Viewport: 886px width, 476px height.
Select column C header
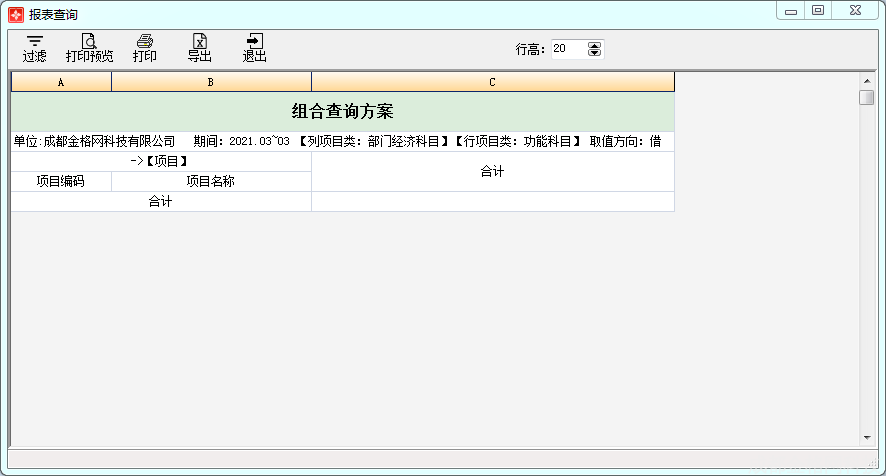click(492, 82)
